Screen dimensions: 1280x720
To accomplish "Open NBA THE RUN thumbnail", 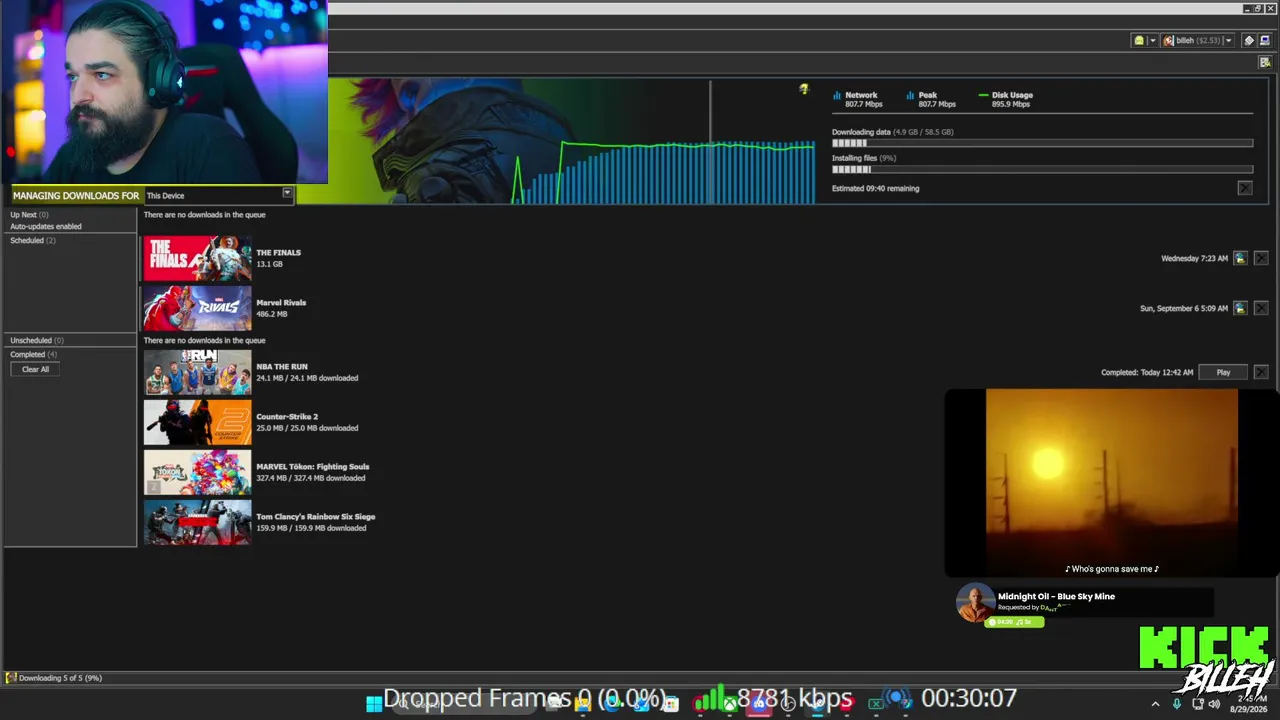I will tap(198, 372).
